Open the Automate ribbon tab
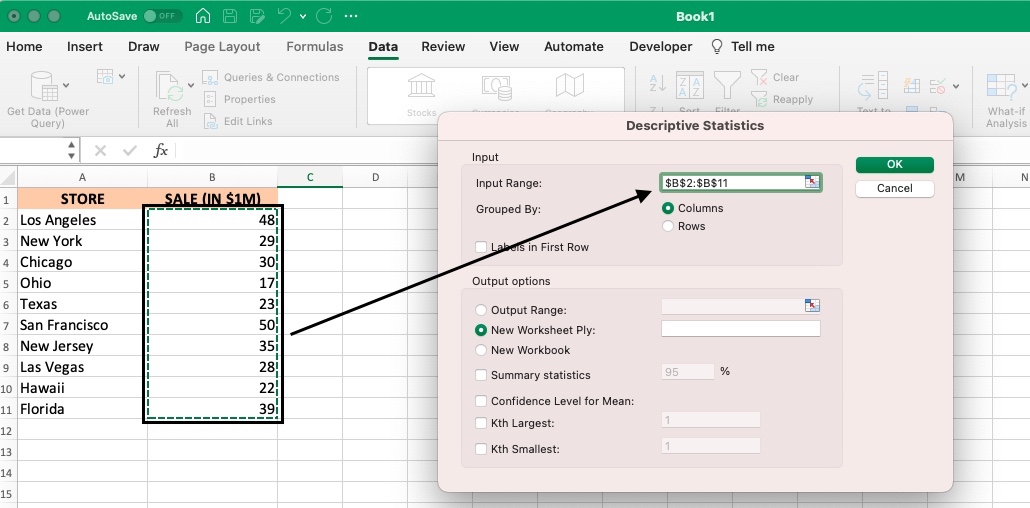This screenshot has width=1030, height=508. coord(573,47)
